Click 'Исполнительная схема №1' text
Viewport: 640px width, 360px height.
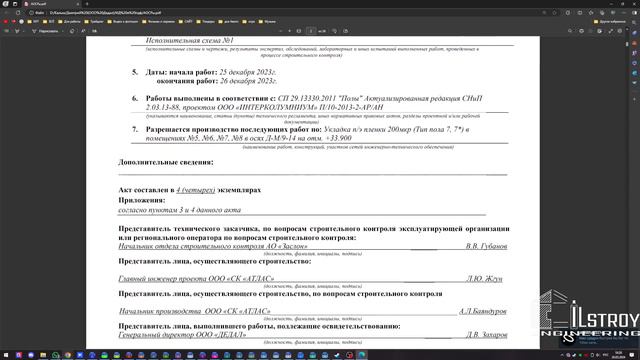click(189, 40)
